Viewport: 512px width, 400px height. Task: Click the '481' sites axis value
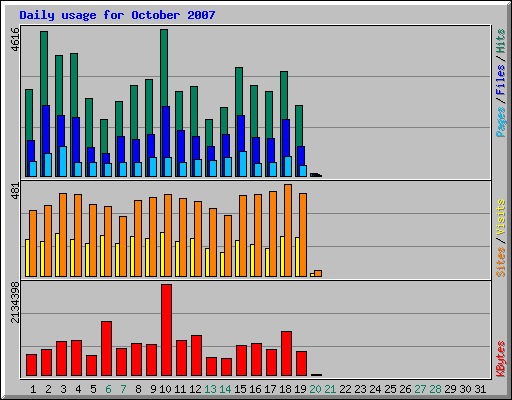(x=15, y=191)
